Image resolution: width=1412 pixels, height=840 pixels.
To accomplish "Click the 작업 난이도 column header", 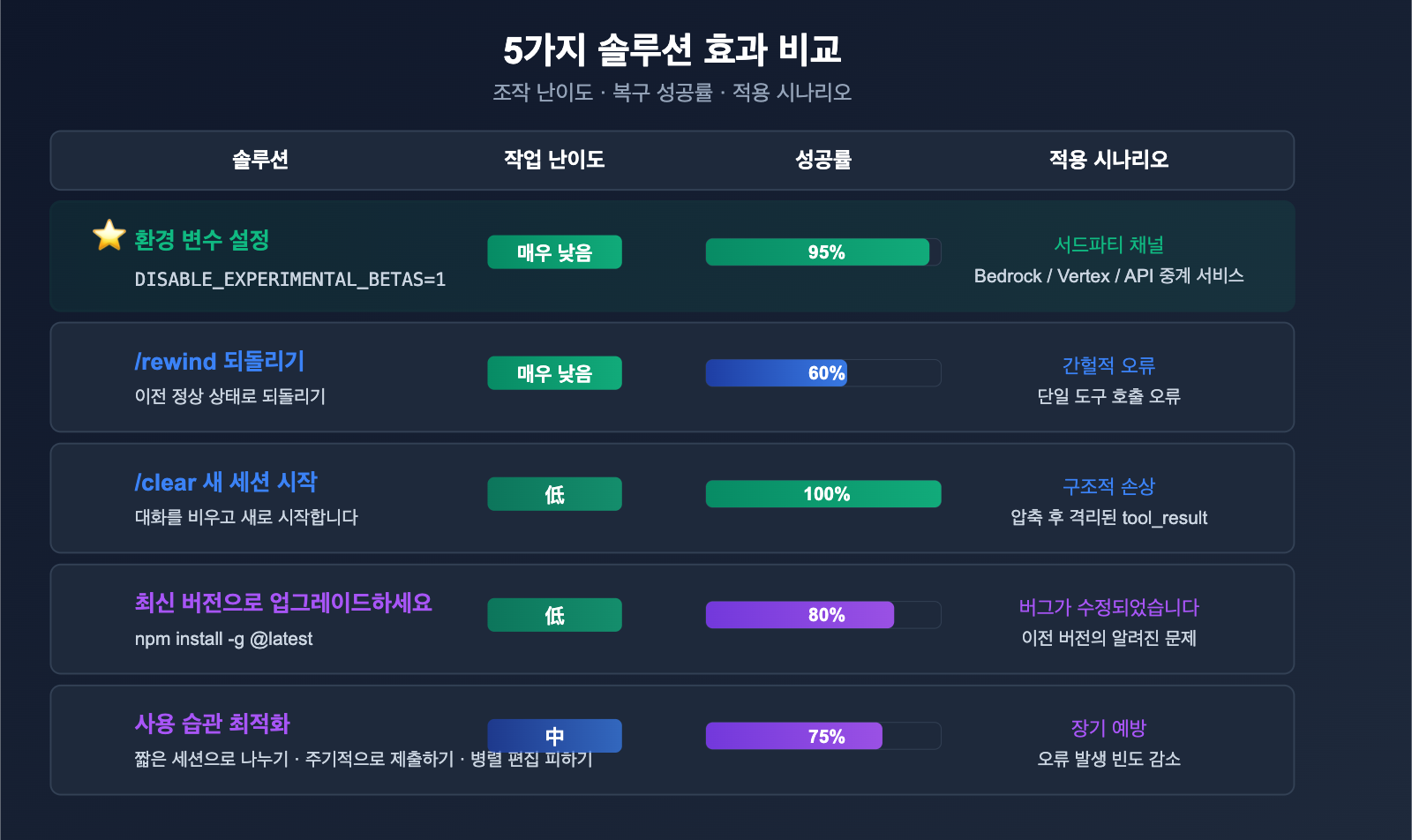I will (x=554, y=160).
